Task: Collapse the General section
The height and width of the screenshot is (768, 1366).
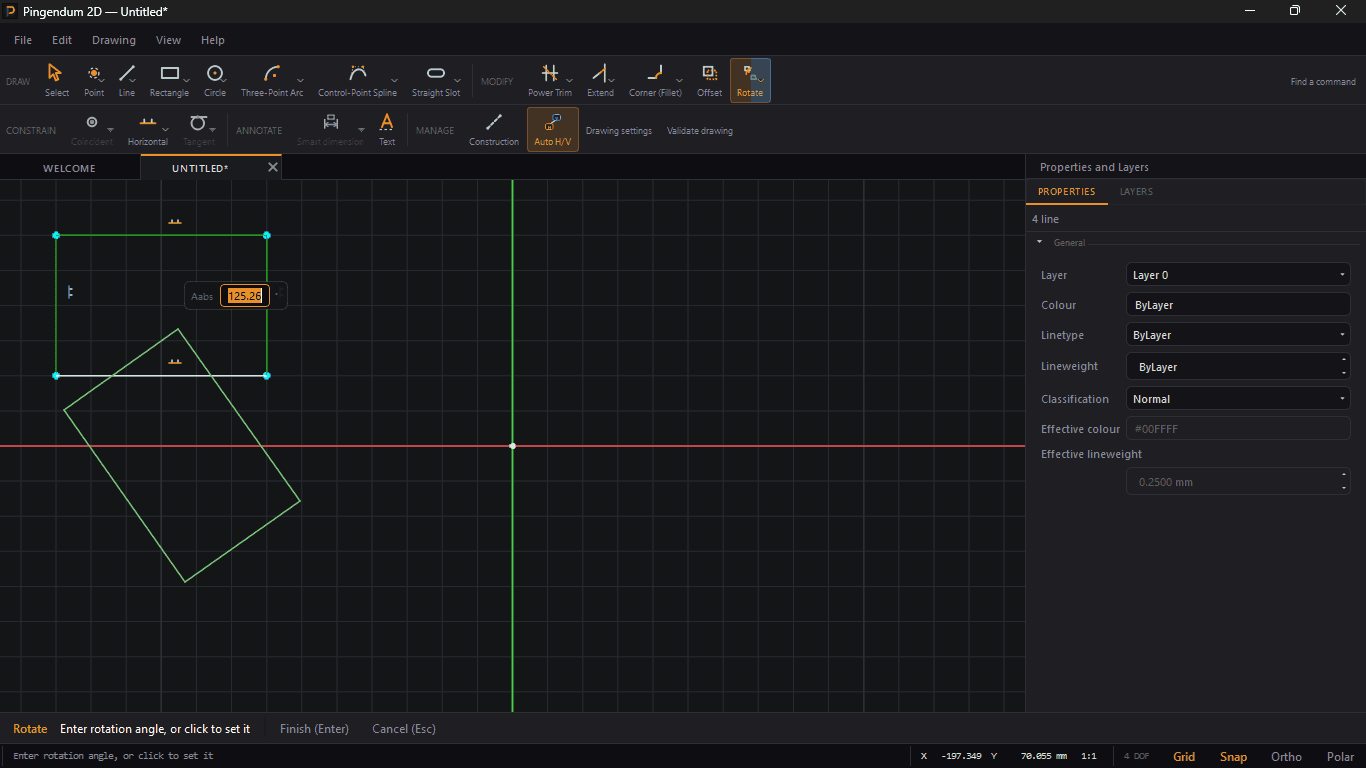Action: [x=1039, y=242]
